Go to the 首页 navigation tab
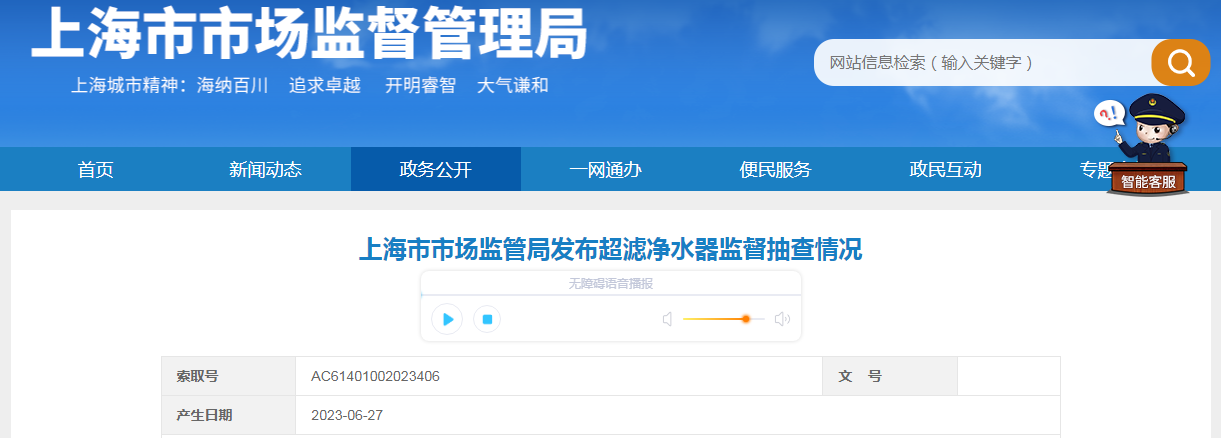Screen dimensions: 1221x438 coord(96,170)
